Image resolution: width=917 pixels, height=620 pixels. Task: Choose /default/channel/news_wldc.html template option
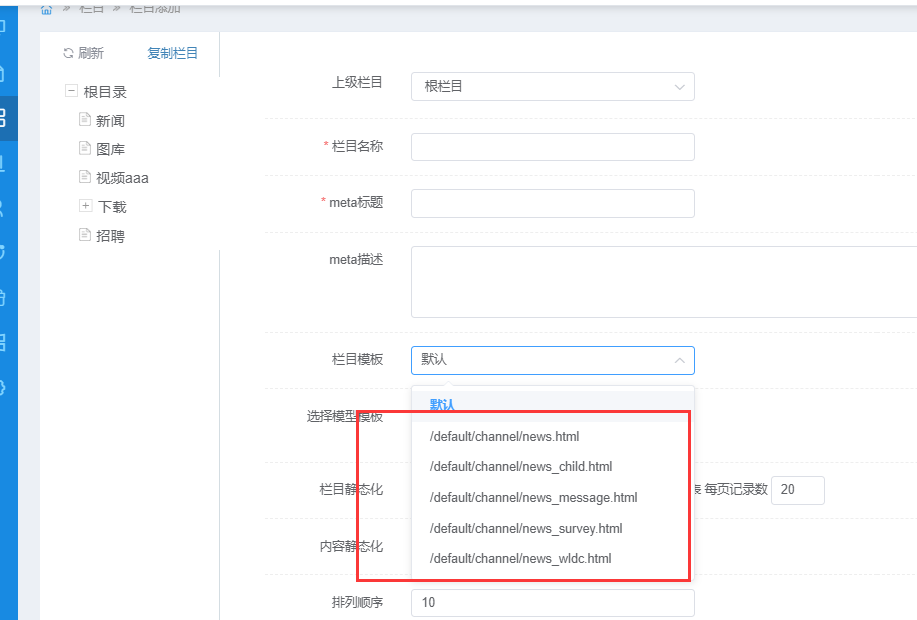point(553,559)
